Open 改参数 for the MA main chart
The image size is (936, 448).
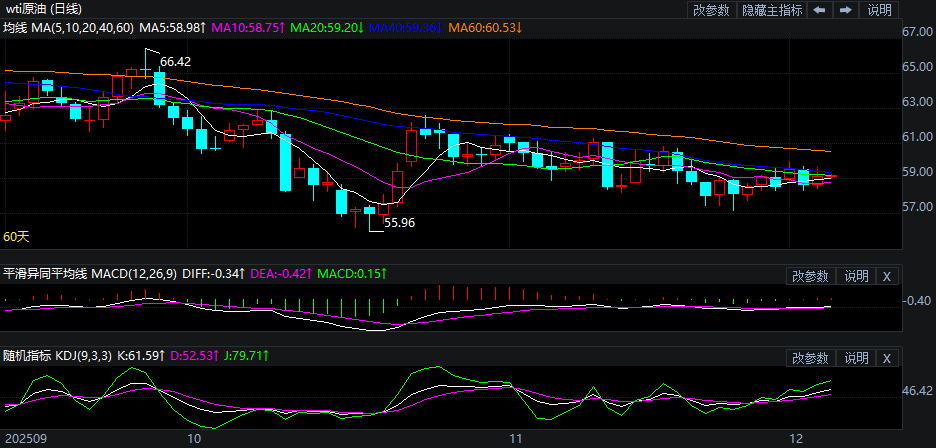tap(711, 10)
